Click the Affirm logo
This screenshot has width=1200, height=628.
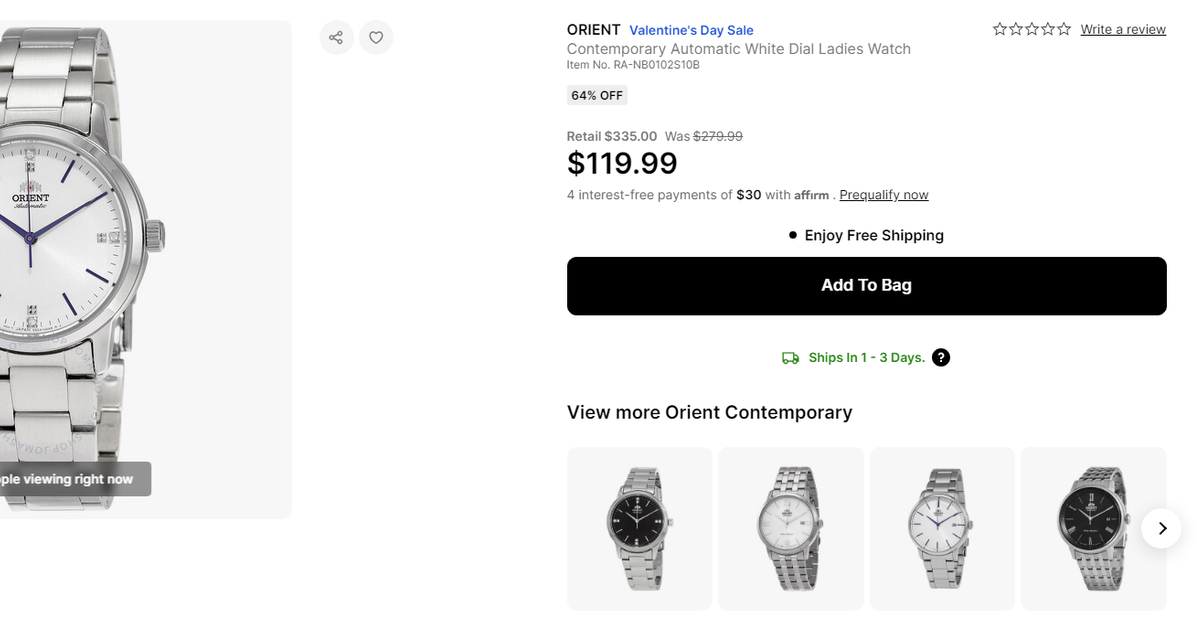811,195
